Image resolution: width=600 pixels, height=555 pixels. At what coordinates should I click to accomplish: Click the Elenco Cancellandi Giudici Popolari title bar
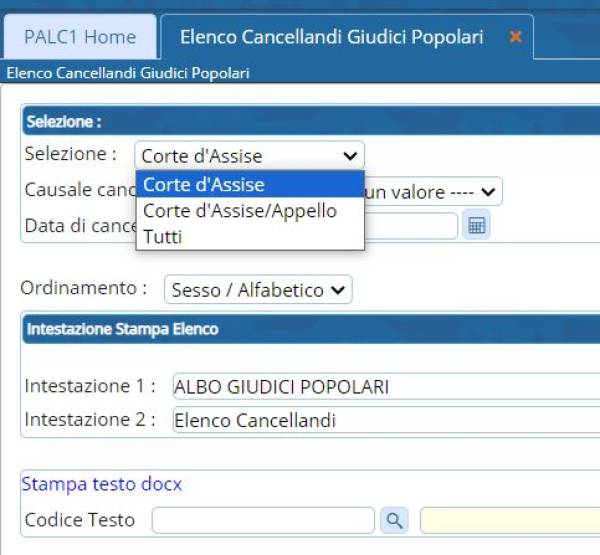(300, 73)
